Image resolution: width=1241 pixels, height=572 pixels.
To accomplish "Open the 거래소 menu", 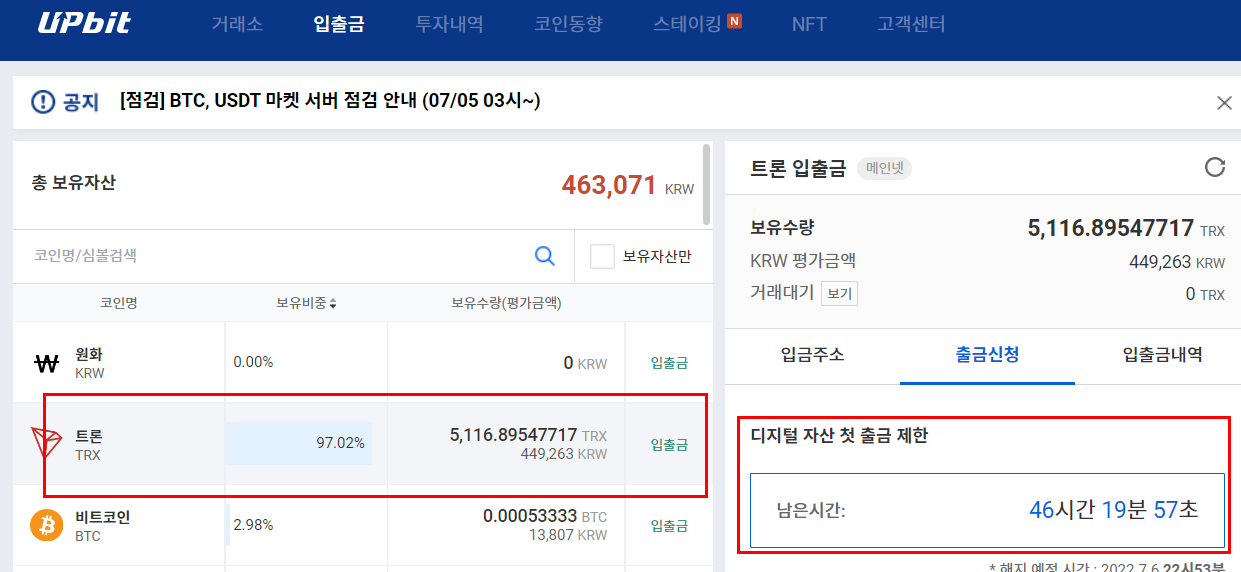I will (x=237, y=24).
